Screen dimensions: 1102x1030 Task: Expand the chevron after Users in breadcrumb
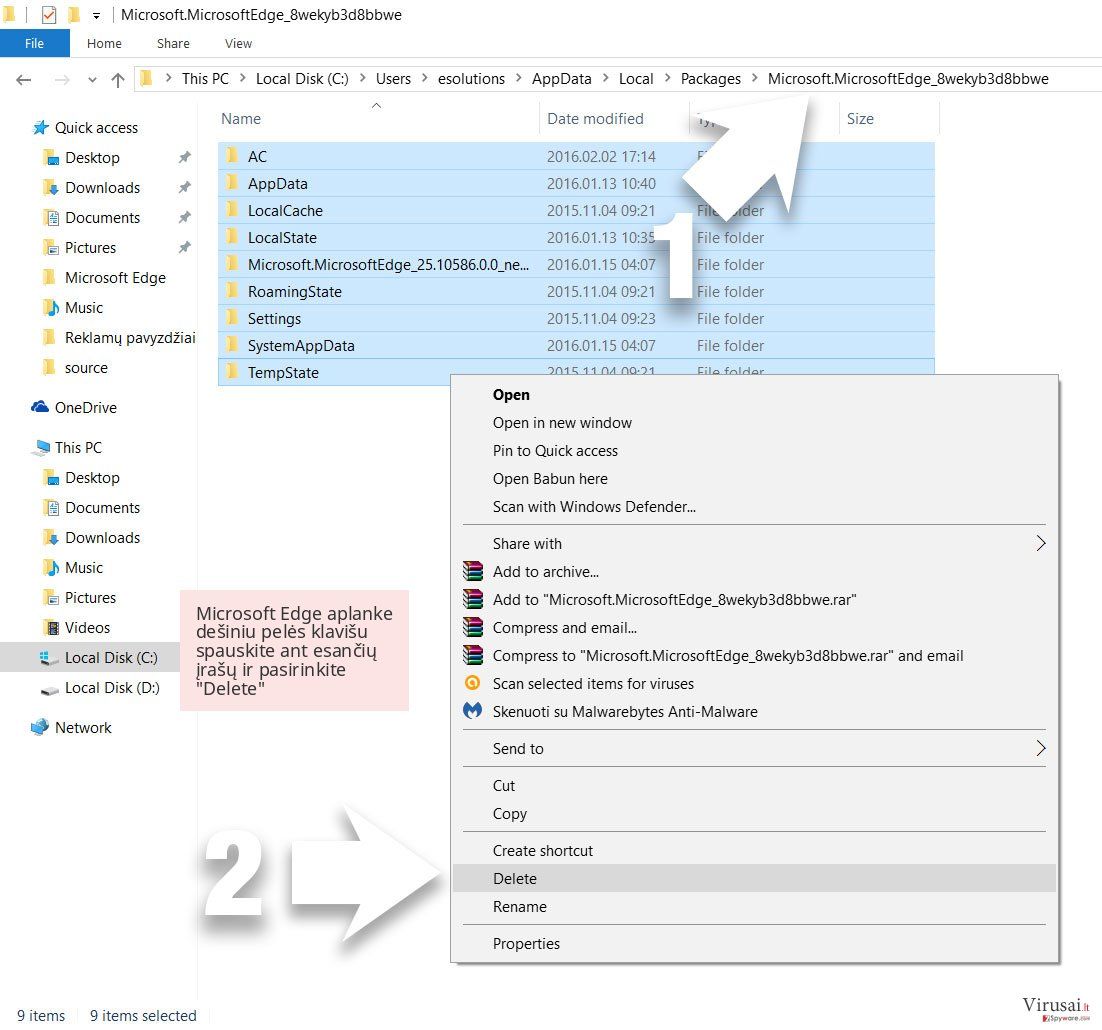pyautogui.click(x=424, y=78)
